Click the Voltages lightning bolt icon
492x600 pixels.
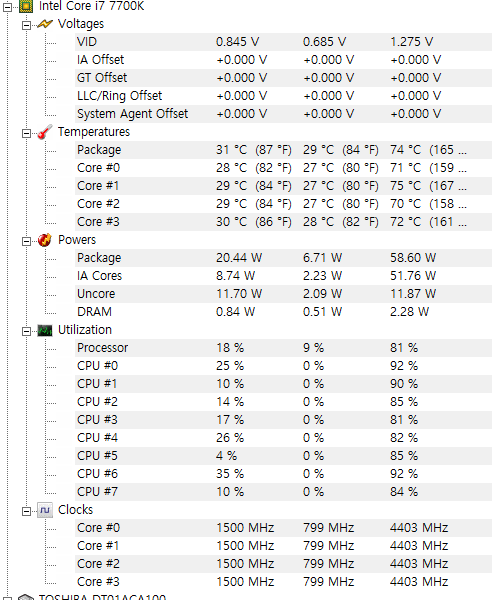point(45,24)
